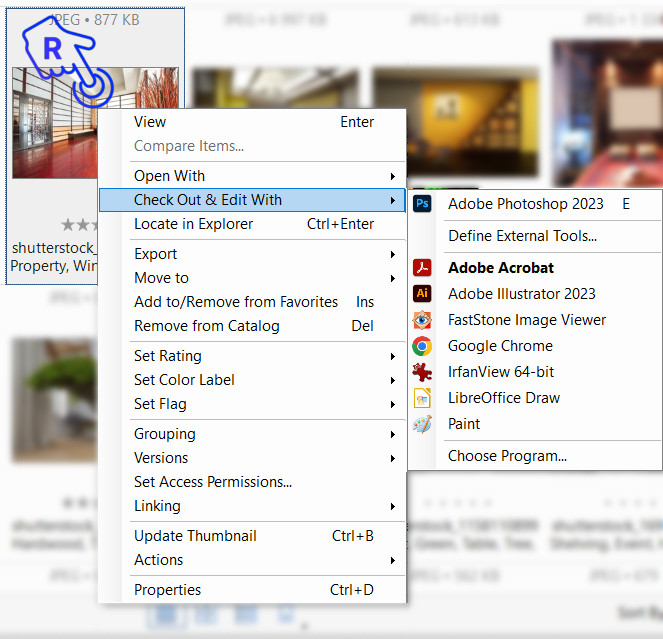This screenshot has height=639, width=663.
Task: Click the IrfanView red splat icon
Action: click(422, 372)
